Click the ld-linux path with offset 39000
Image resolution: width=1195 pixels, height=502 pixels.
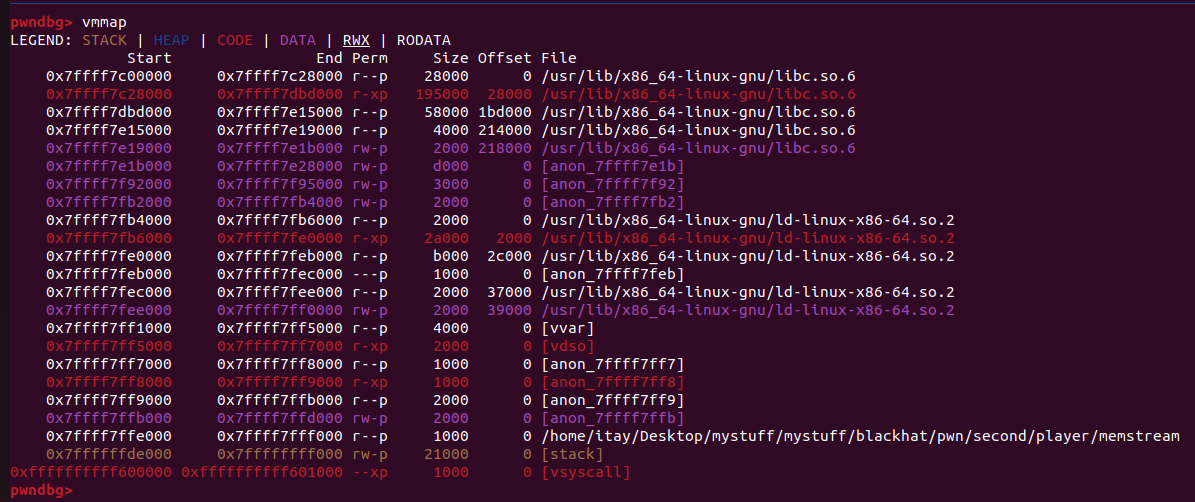748,310
